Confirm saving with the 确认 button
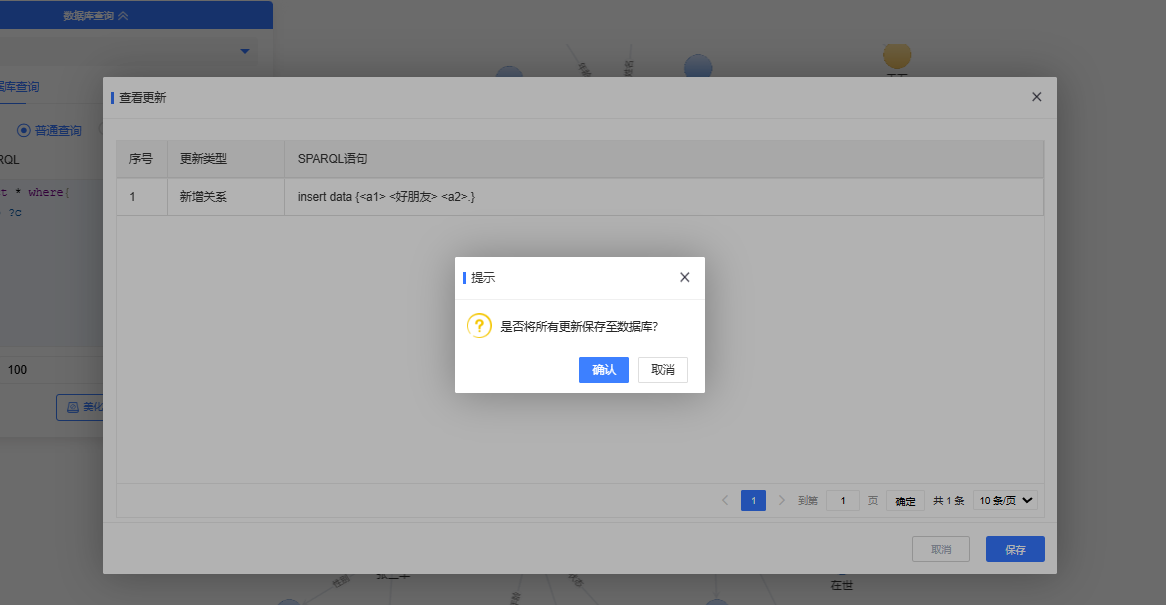The height and width of the screenshot is (605, 1166). [603, 370]
